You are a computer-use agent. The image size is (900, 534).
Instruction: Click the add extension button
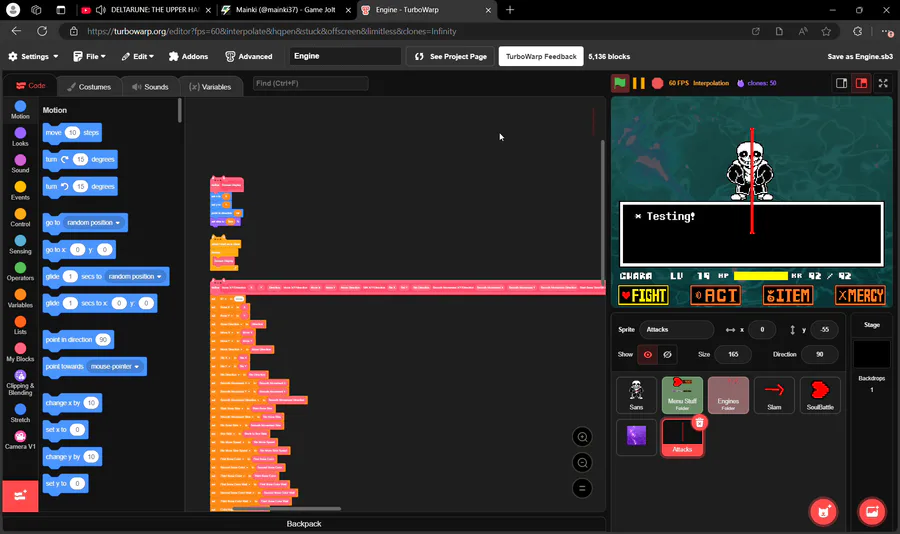20,496
